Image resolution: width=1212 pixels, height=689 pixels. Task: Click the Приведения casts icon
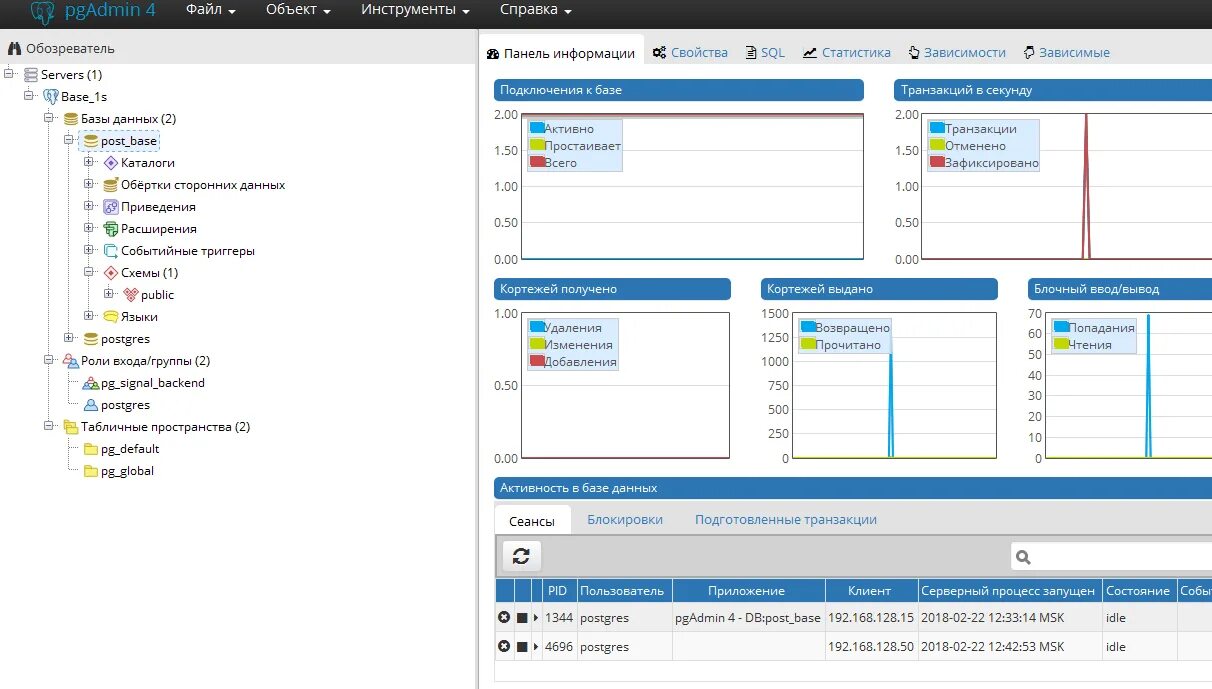click(x=110, y=207)
